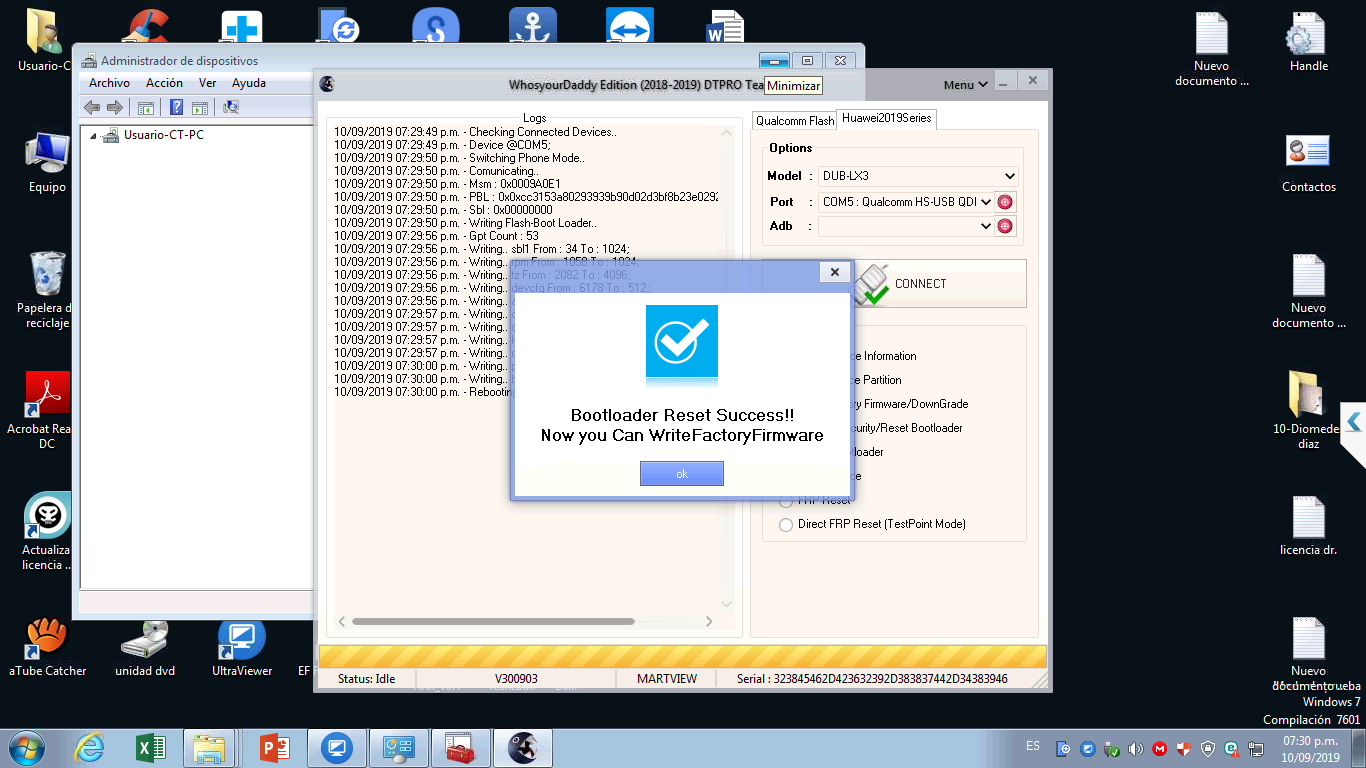1366x768 pixels.
Task: Open Archivo menu in Administrador de dispositivos
Action: click(x=109, y=83)
